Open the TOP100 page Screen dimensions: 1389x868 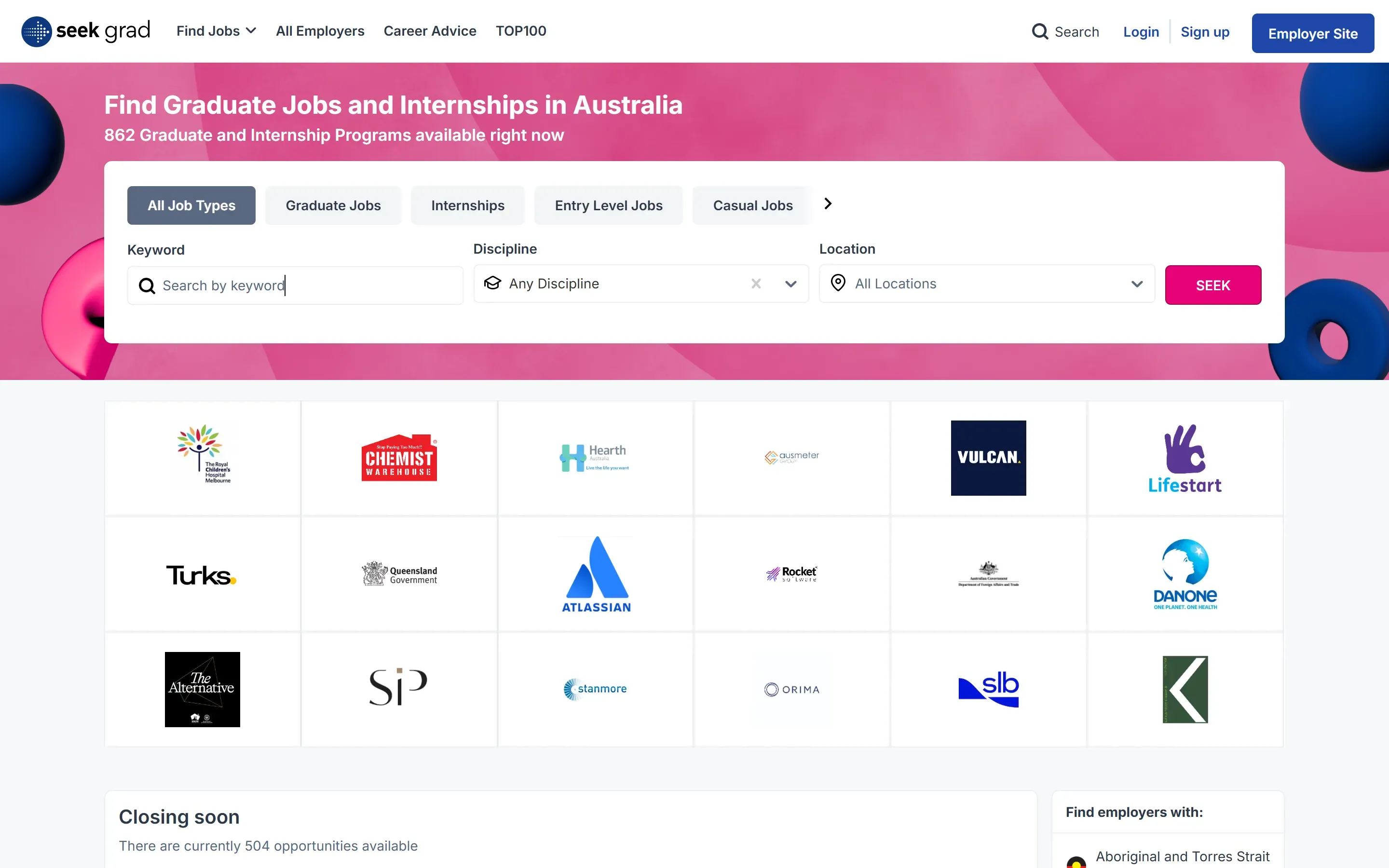coord(520,31)
